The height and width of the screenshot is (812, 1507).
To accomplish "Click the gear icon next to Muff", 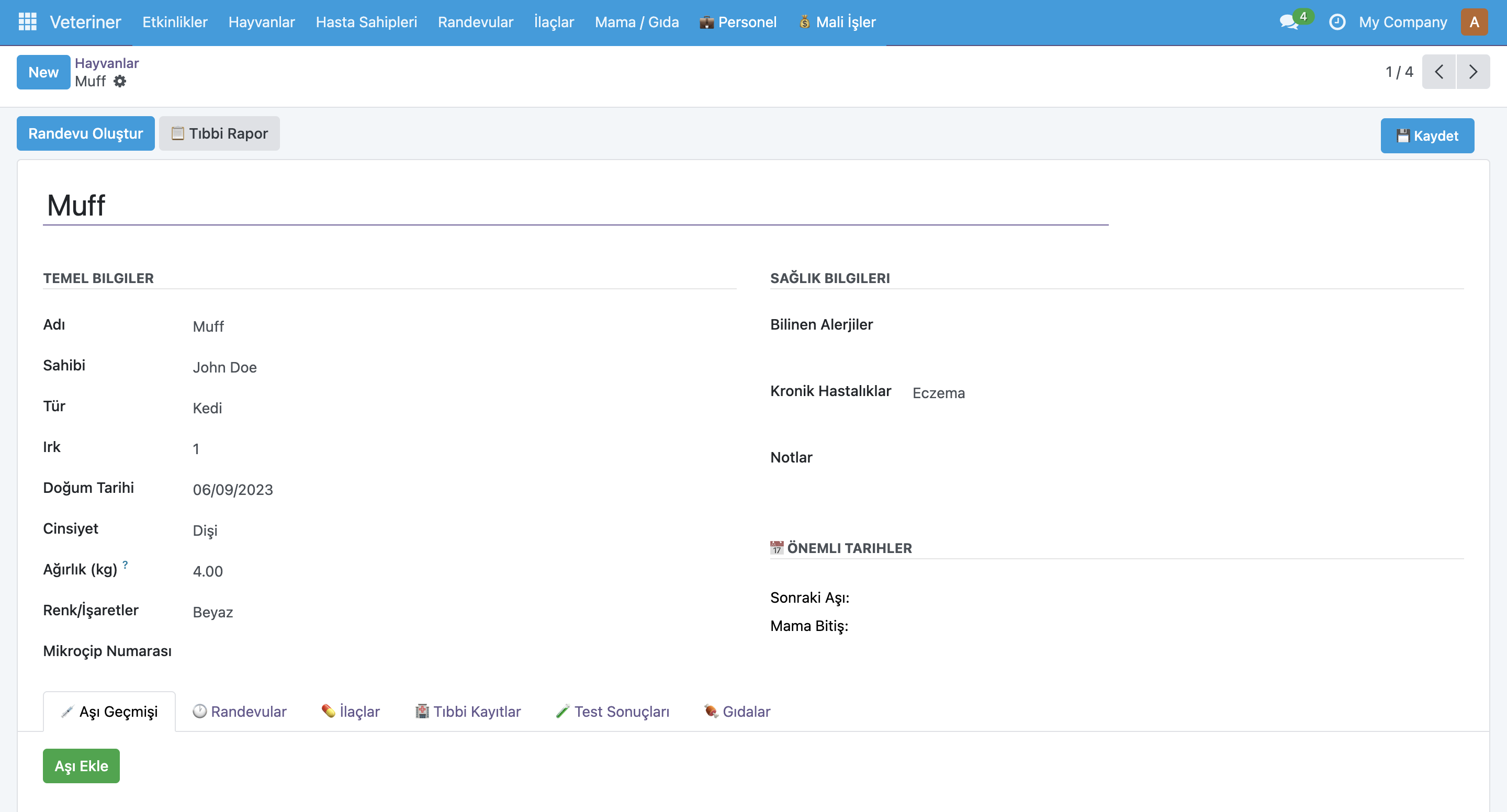I will pos(120,81).
